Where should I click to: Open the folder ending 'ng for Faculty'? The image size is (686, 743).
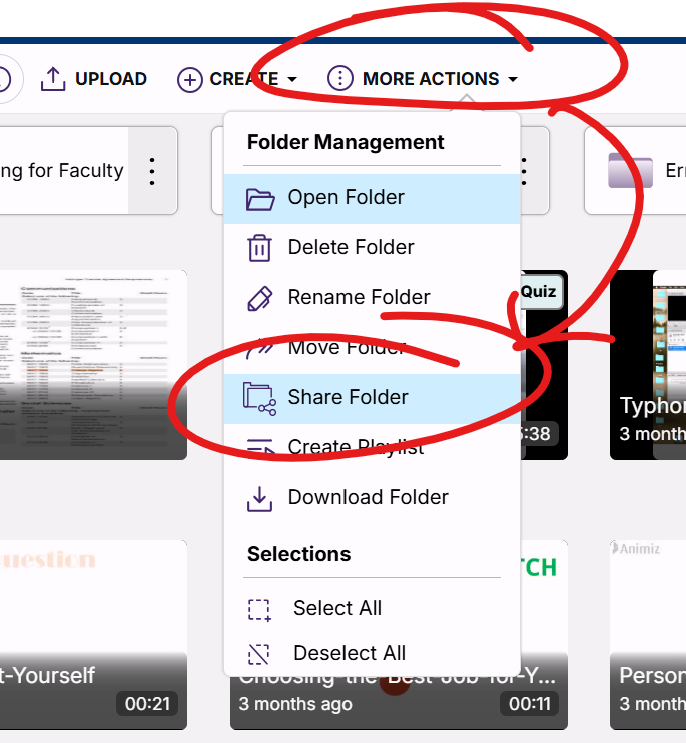click(62, 171)
